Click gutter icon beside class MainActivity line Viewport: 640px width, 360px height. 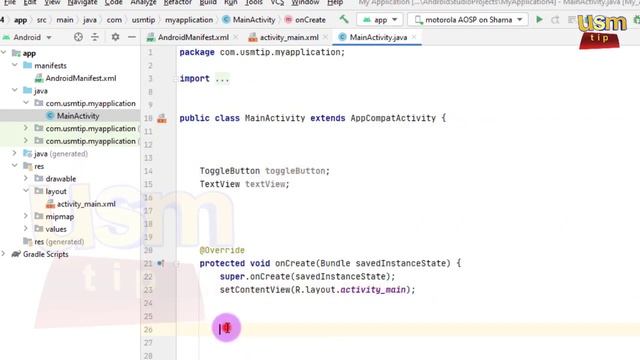point(162,118)
